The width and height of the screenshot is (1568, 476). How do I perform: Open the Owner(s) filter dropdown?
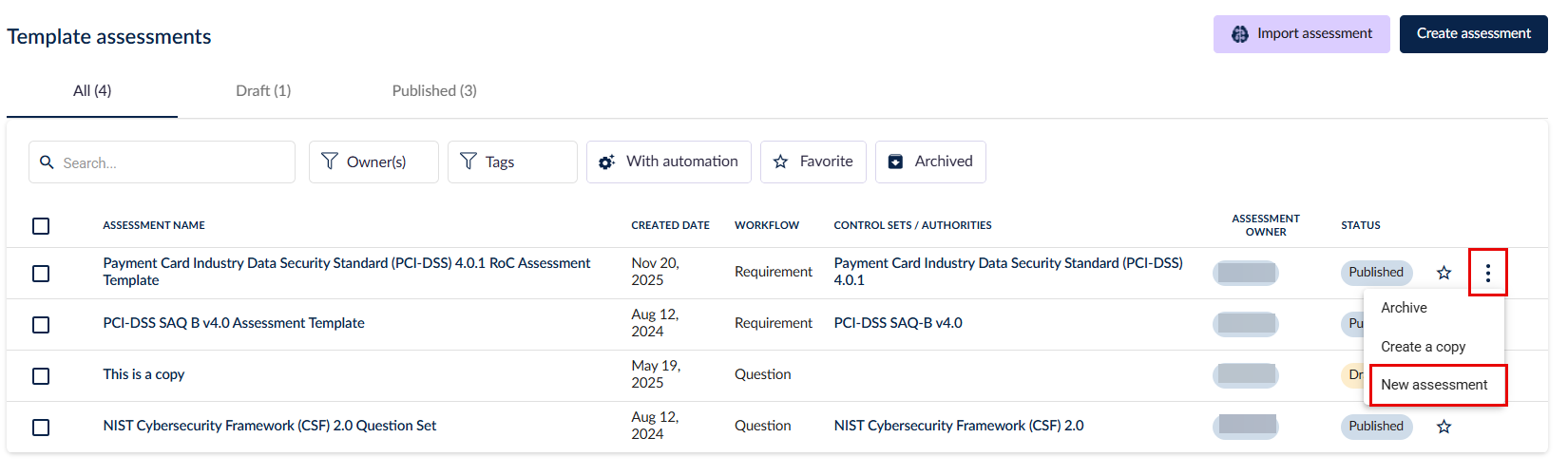[x=373, y=162]
